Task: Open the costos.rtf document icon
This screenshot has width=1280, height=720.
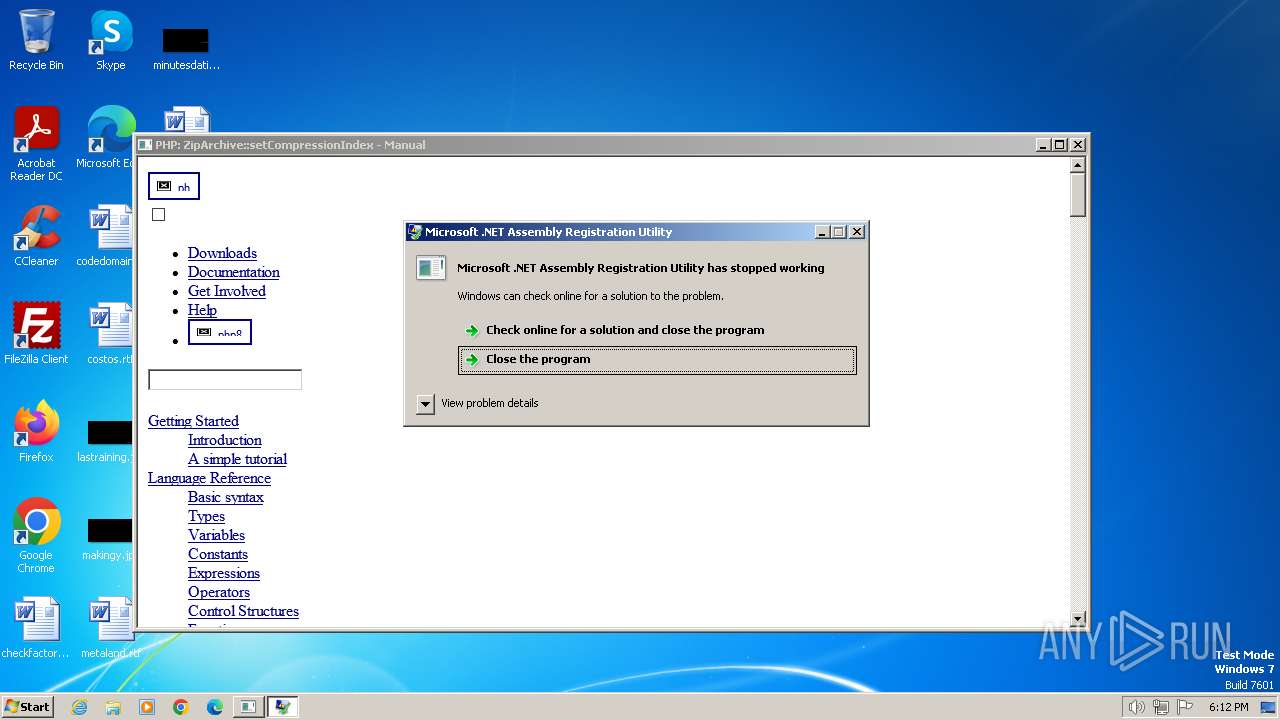Action: [110, 334]
